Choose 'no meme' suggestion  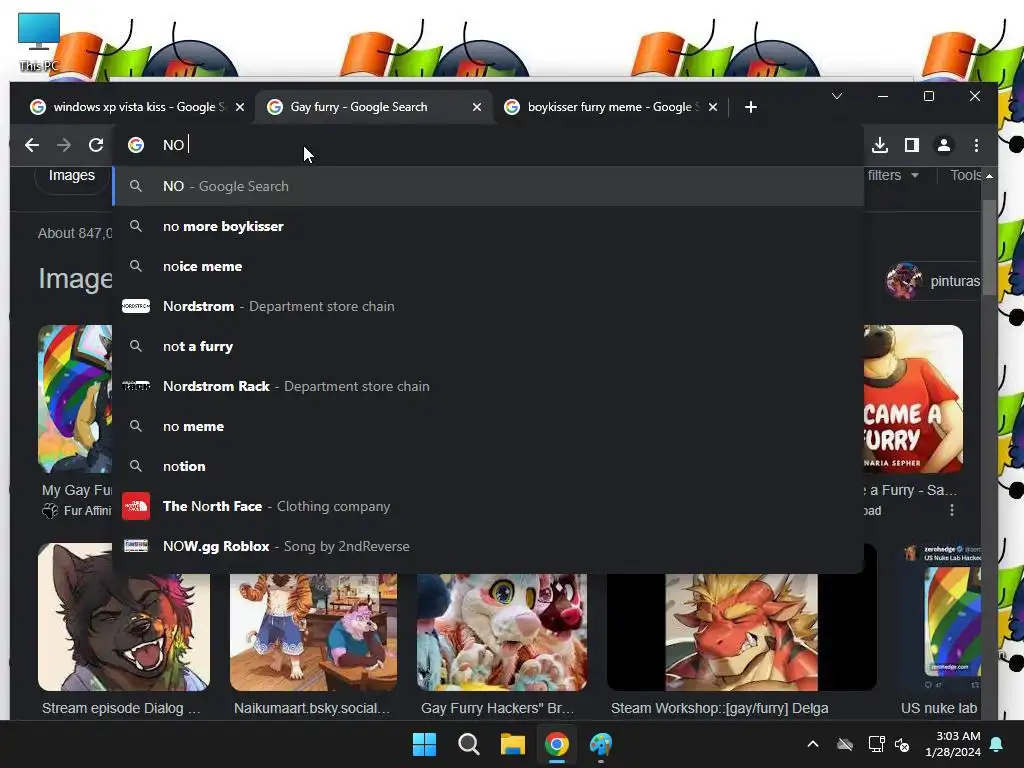488,426
